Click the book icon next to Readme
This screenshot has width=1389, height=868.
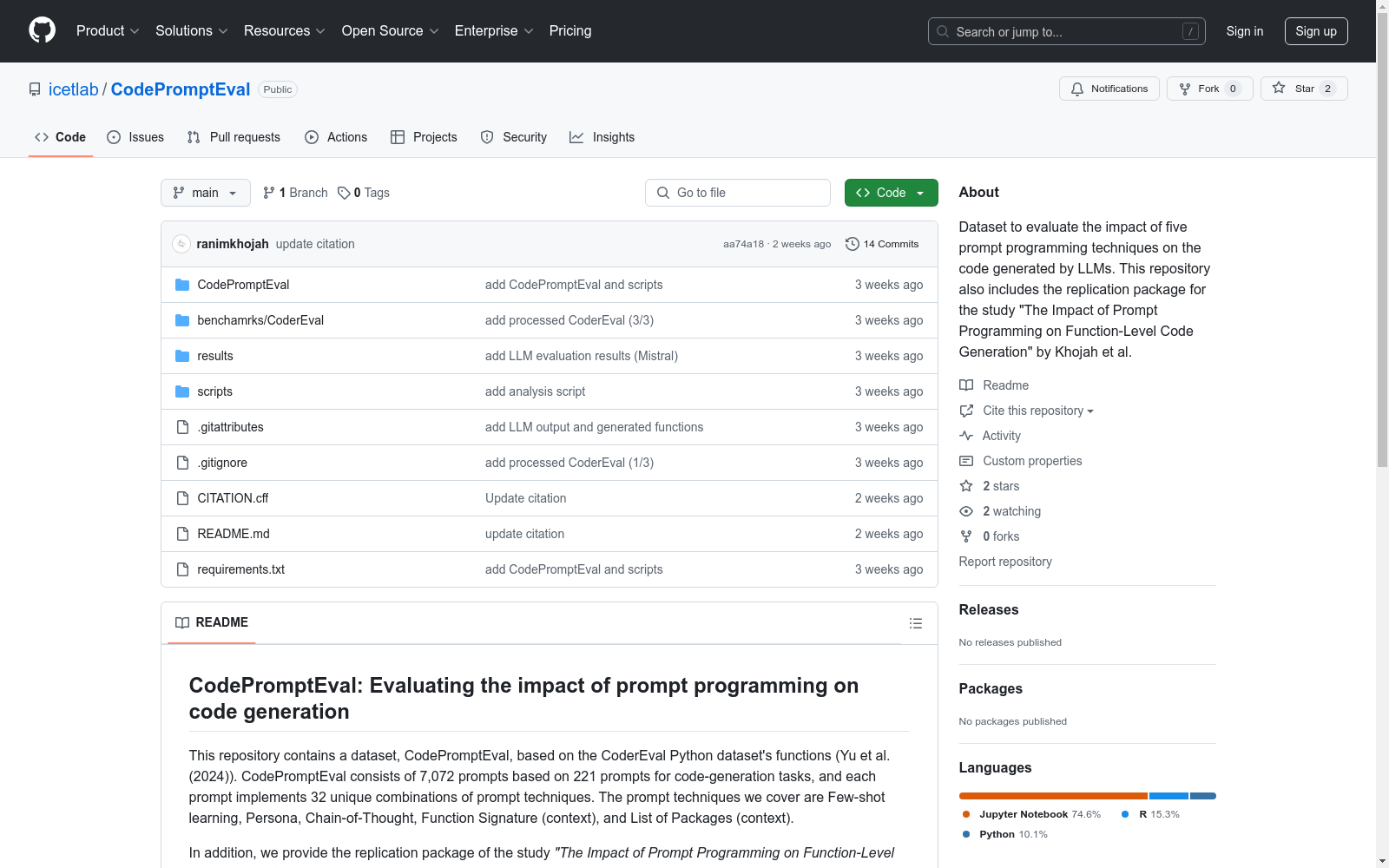point(966,385)
